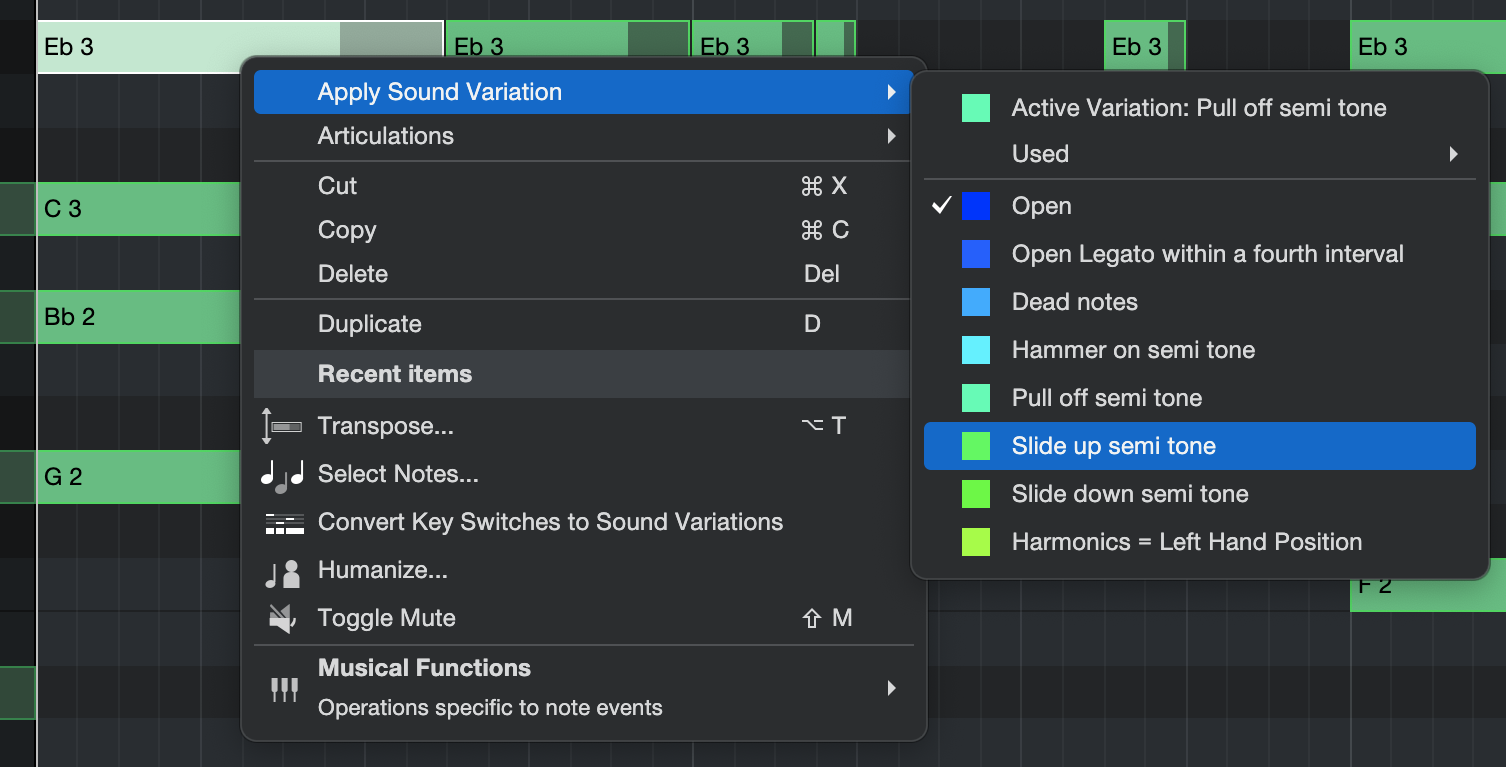This screenshot has width=1506, height=767.
Task: Click the Humanize icon
Action: [283, 572]
